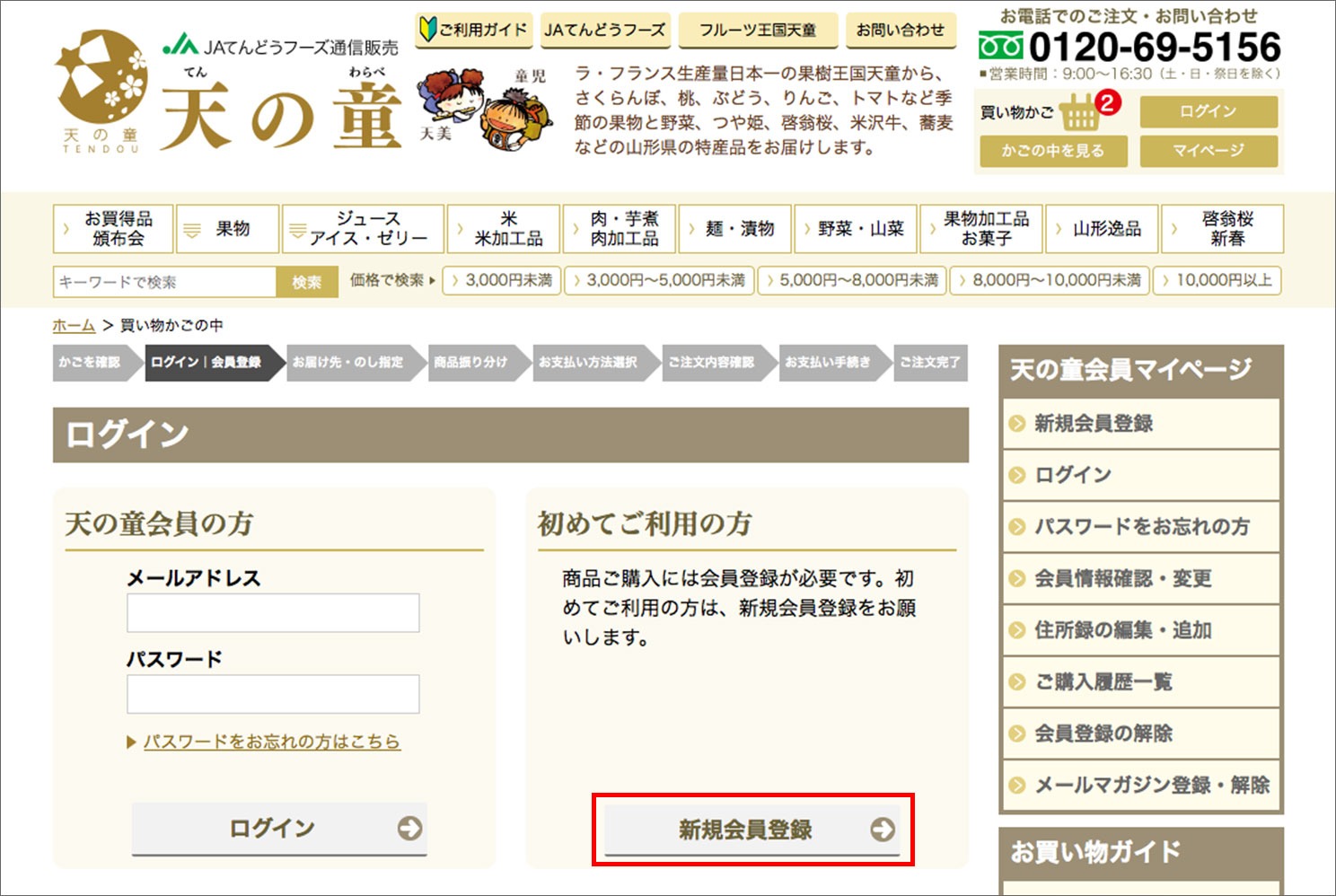Click the パスワード input field

273,694
